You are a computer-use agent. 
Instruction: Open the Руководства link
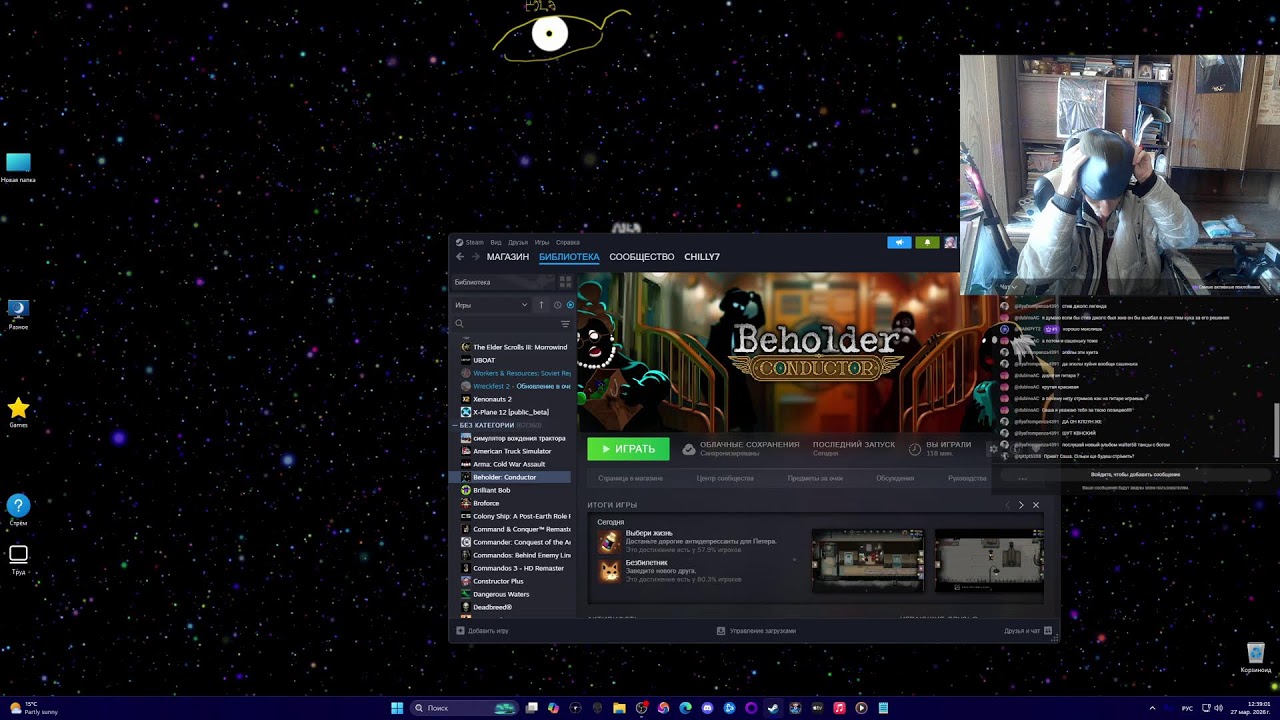click(x=967, y=478)
